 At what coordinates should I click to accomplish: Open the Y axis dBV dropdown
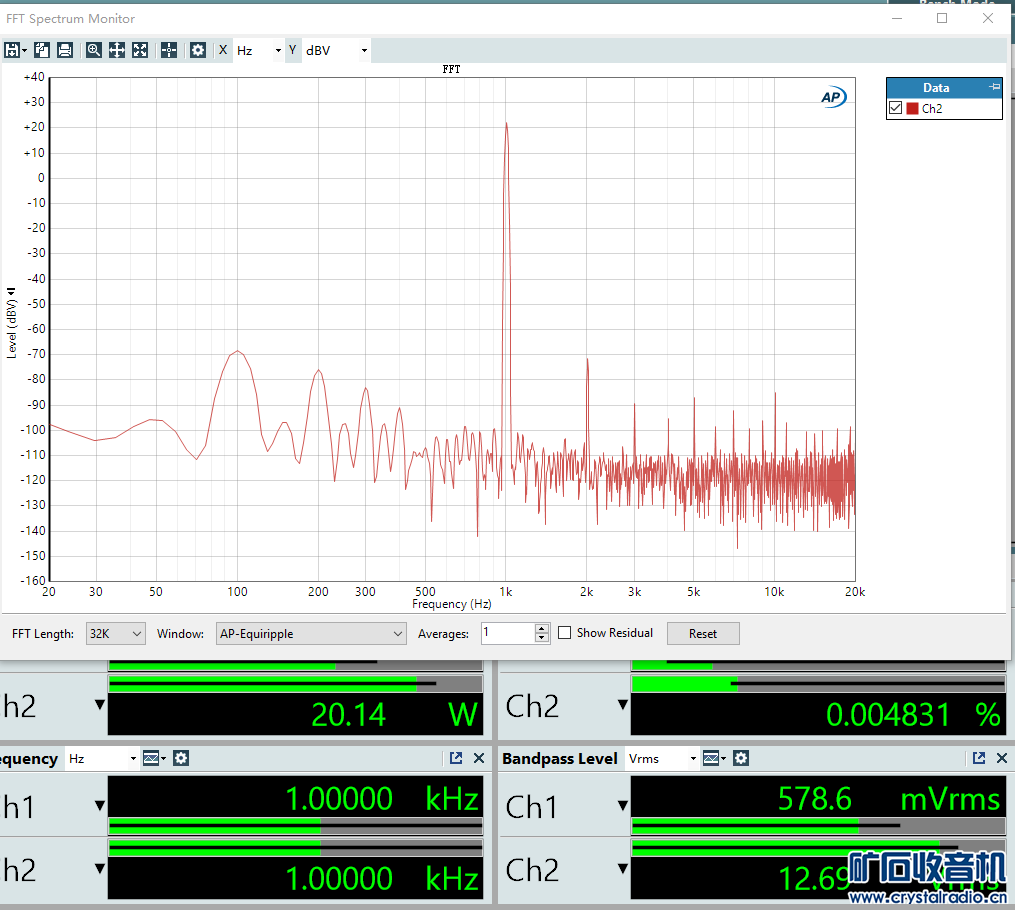point(336,50)
